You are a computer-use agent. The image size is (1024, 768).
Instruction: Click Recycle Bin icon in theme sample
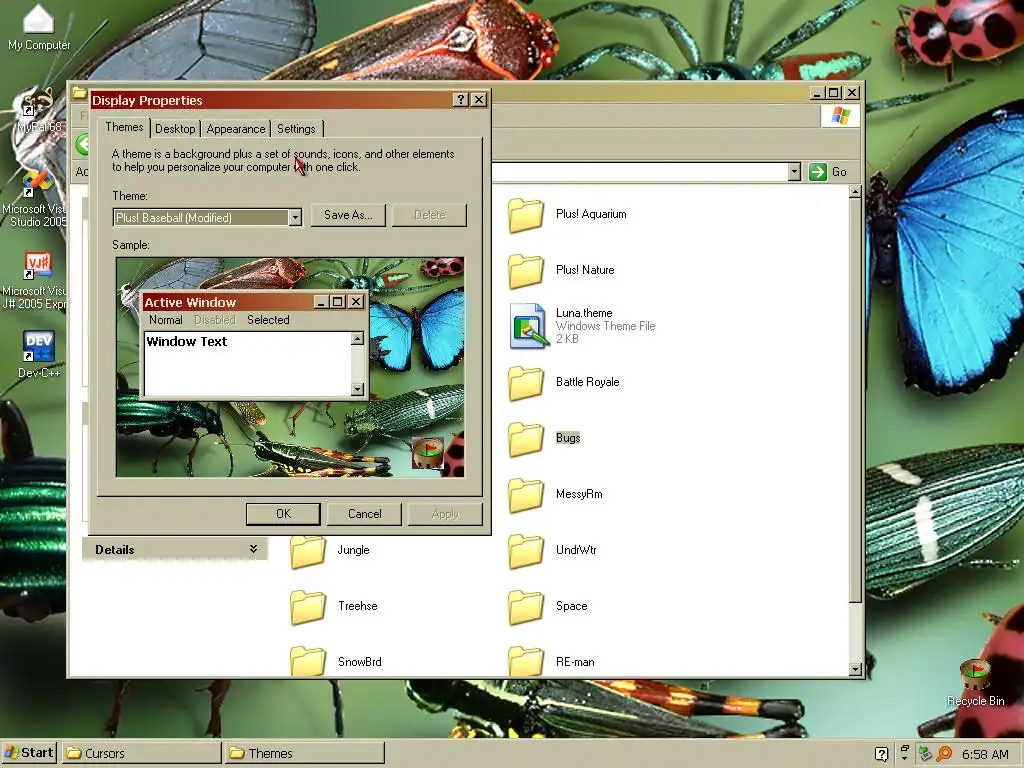pos(428,453)
